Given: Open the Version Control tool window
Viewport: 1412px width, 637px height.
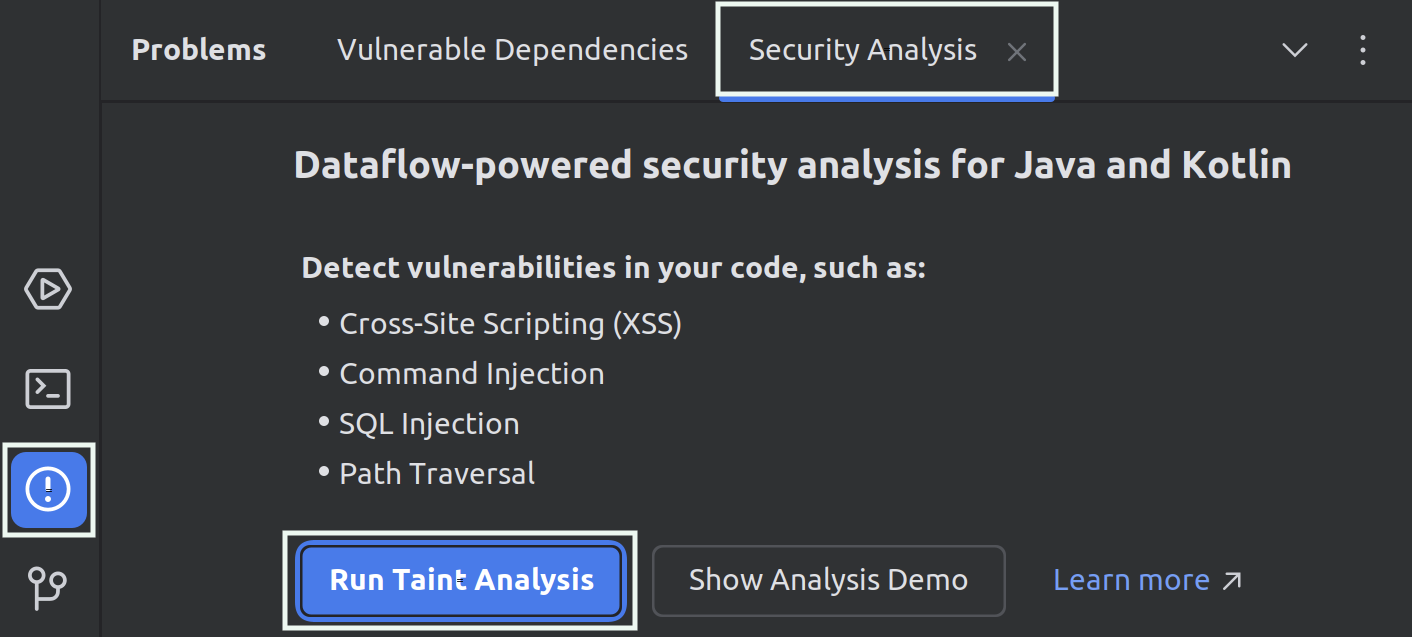Looking at the screenshot, I should click(47, 589).
